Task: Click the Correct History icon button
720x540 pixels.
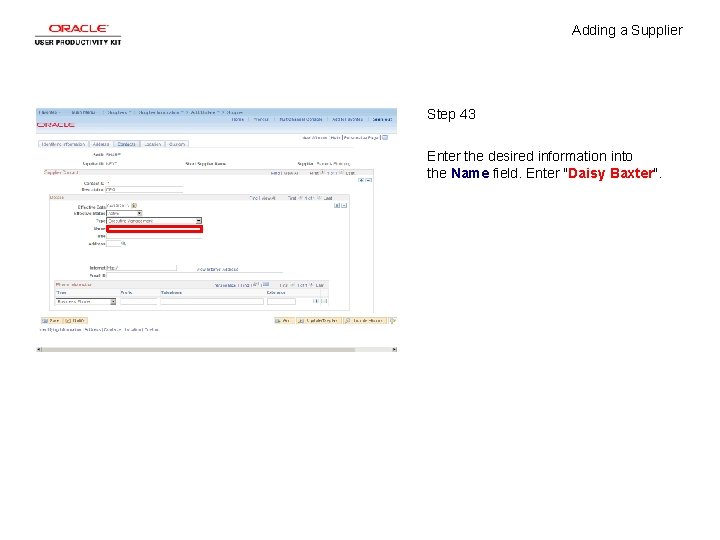Action: (x=393, y=321)
